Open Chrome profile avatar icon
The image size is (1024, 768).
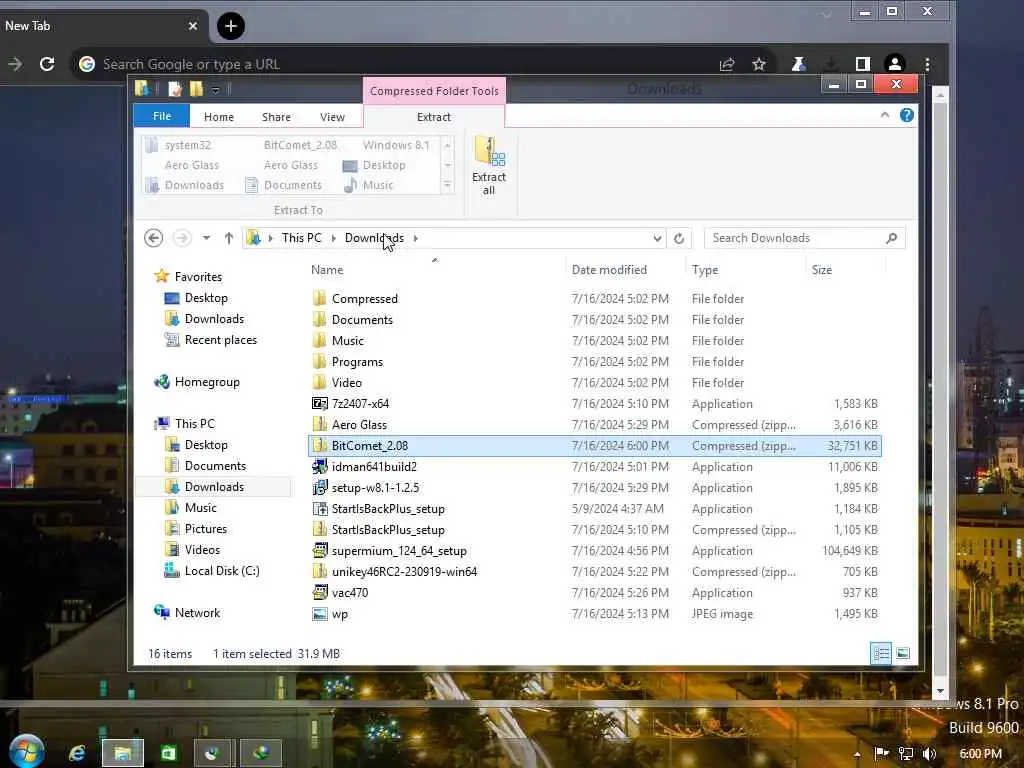(895, 64)
